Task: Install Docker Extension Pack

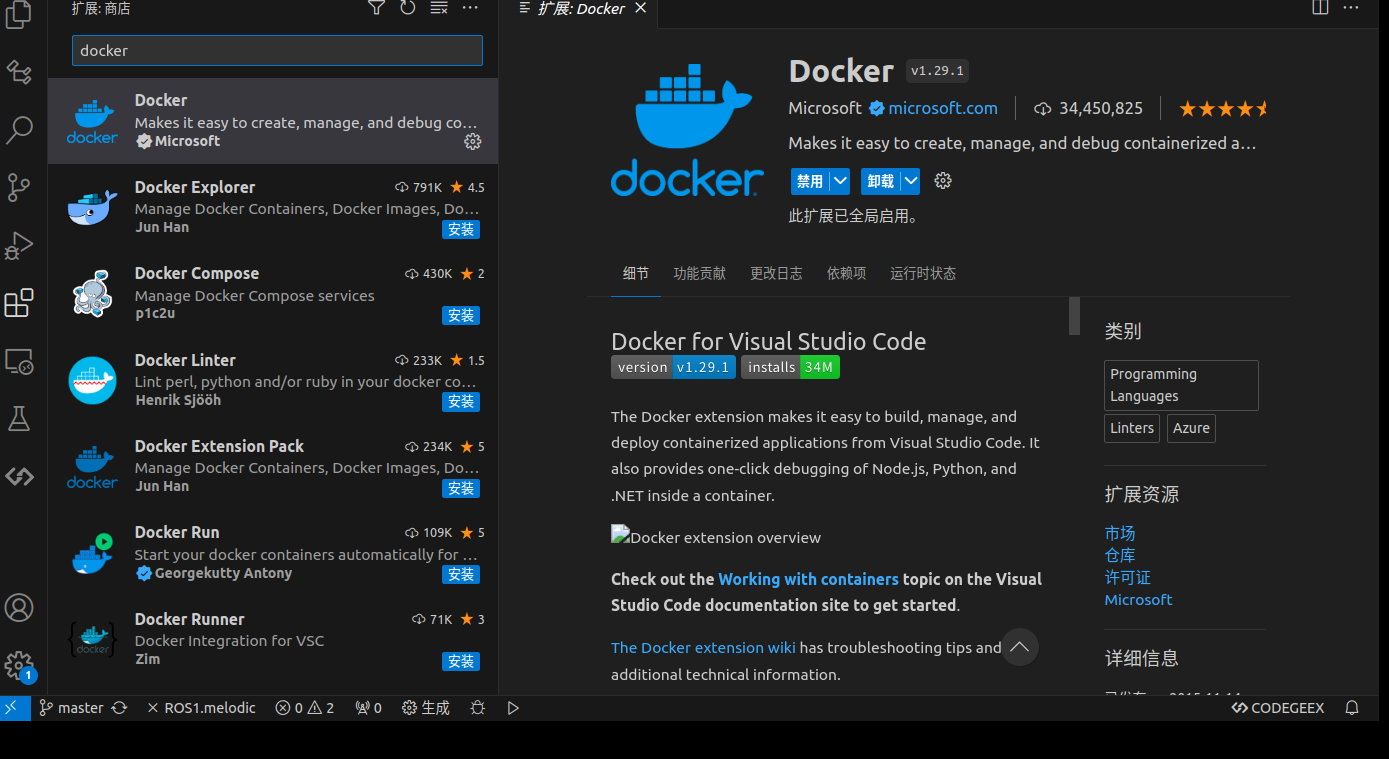Action: tap(461, 488)
